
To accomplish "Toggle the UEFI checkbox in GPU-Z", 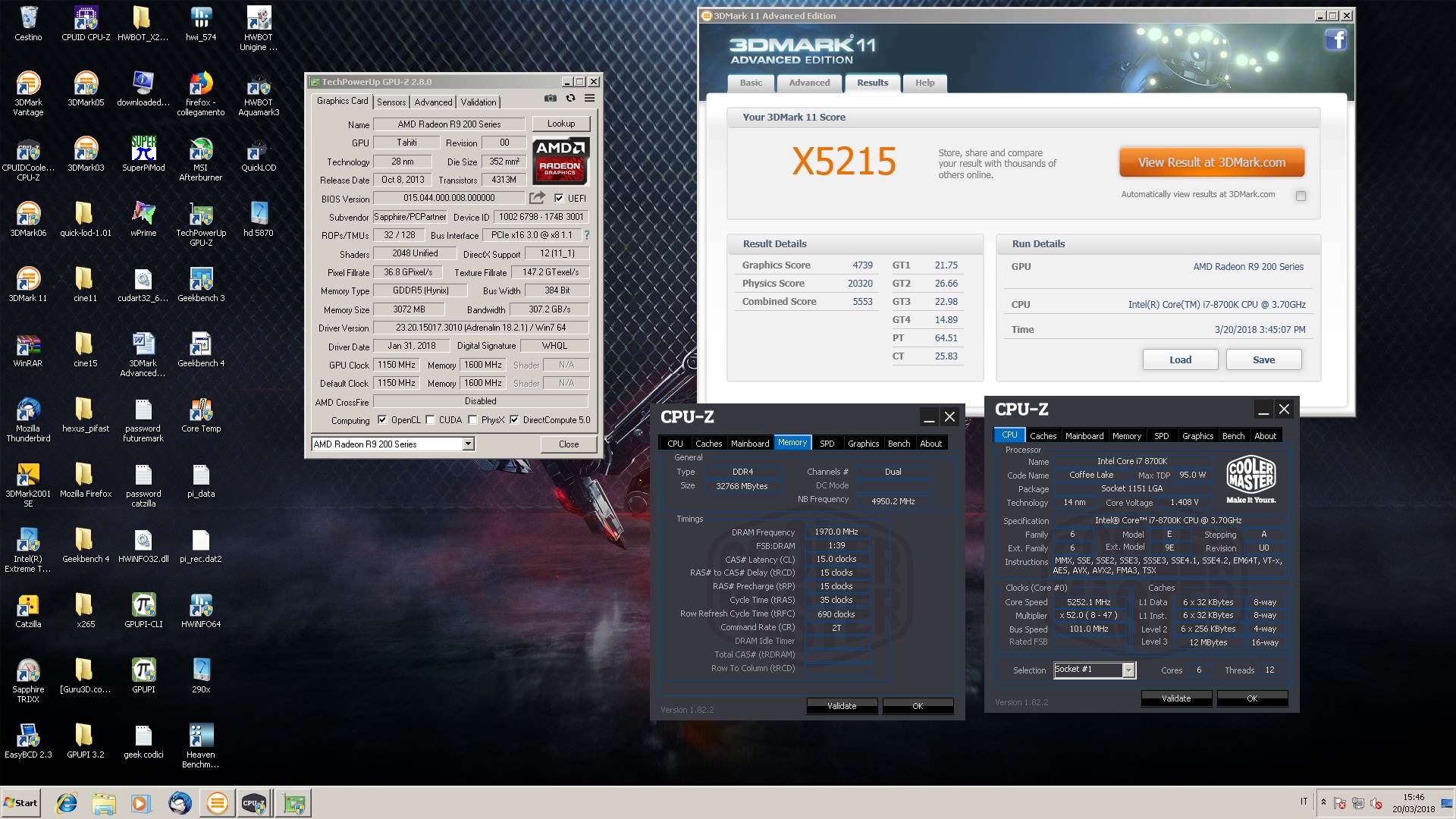I will (x=559, y=199).
